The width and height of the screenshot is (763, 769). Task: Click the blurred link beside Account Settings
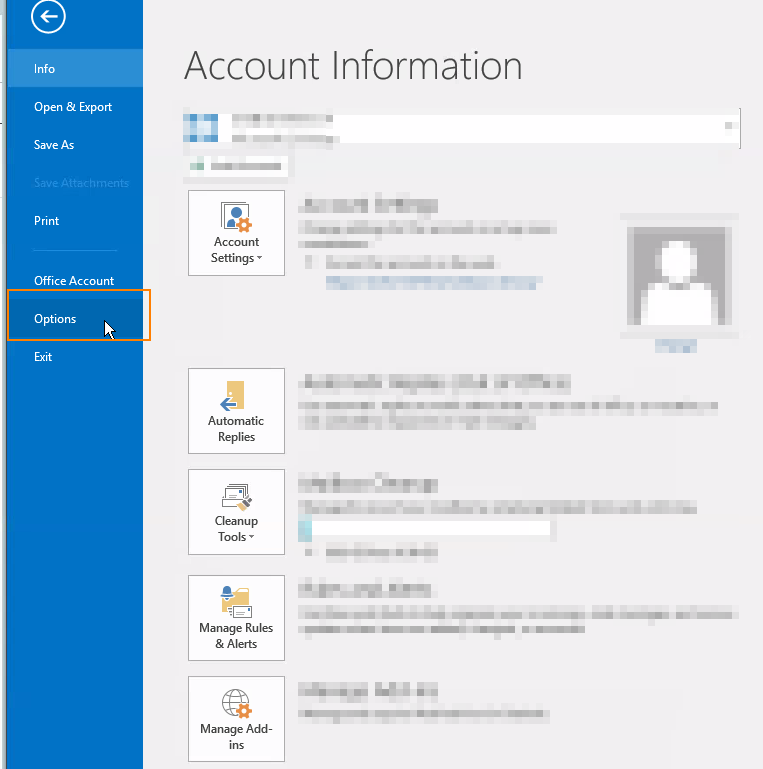tap(433, 282)
